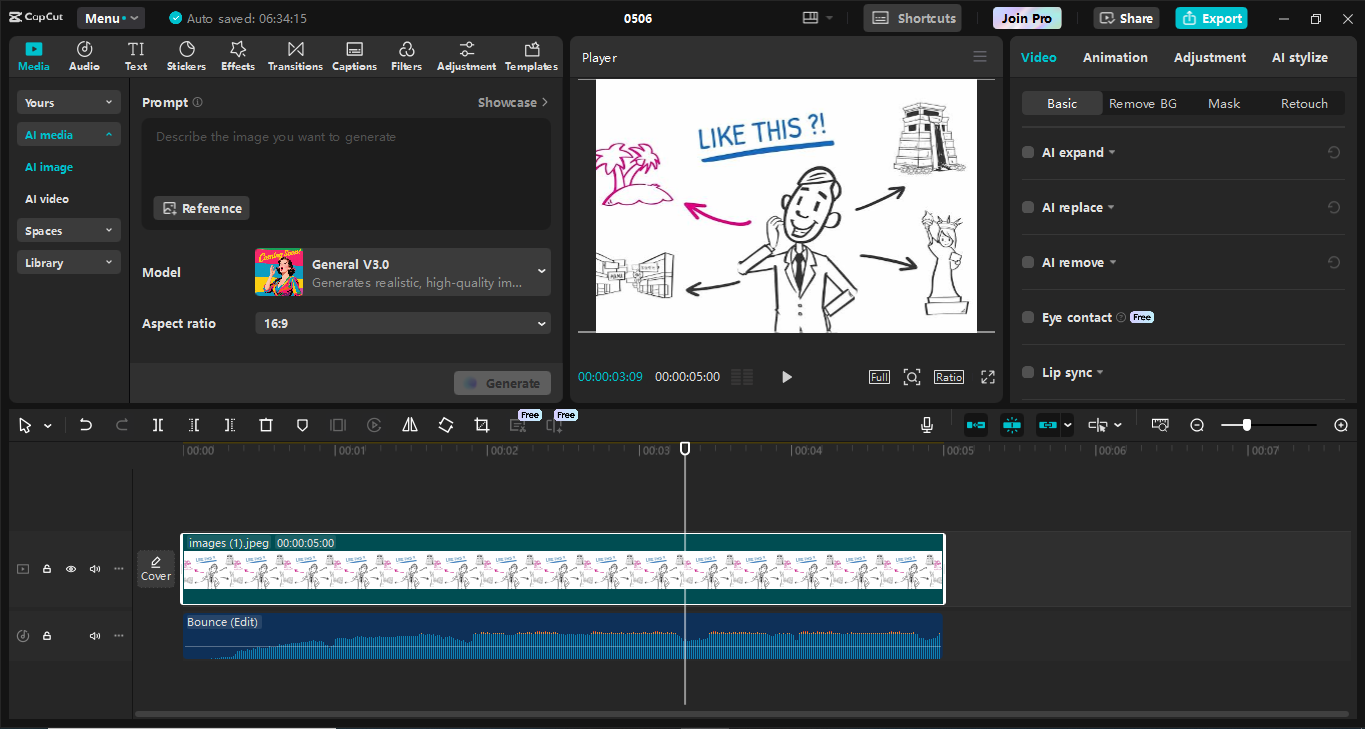Click the Export button
This screenshot has height=729, width=1365.
(x=1211, y=18)
